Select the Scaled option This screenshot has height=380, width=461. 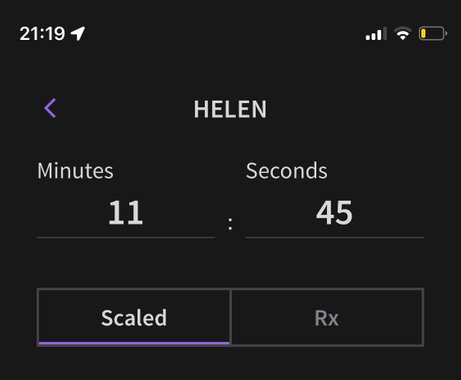tap(134, 317)
